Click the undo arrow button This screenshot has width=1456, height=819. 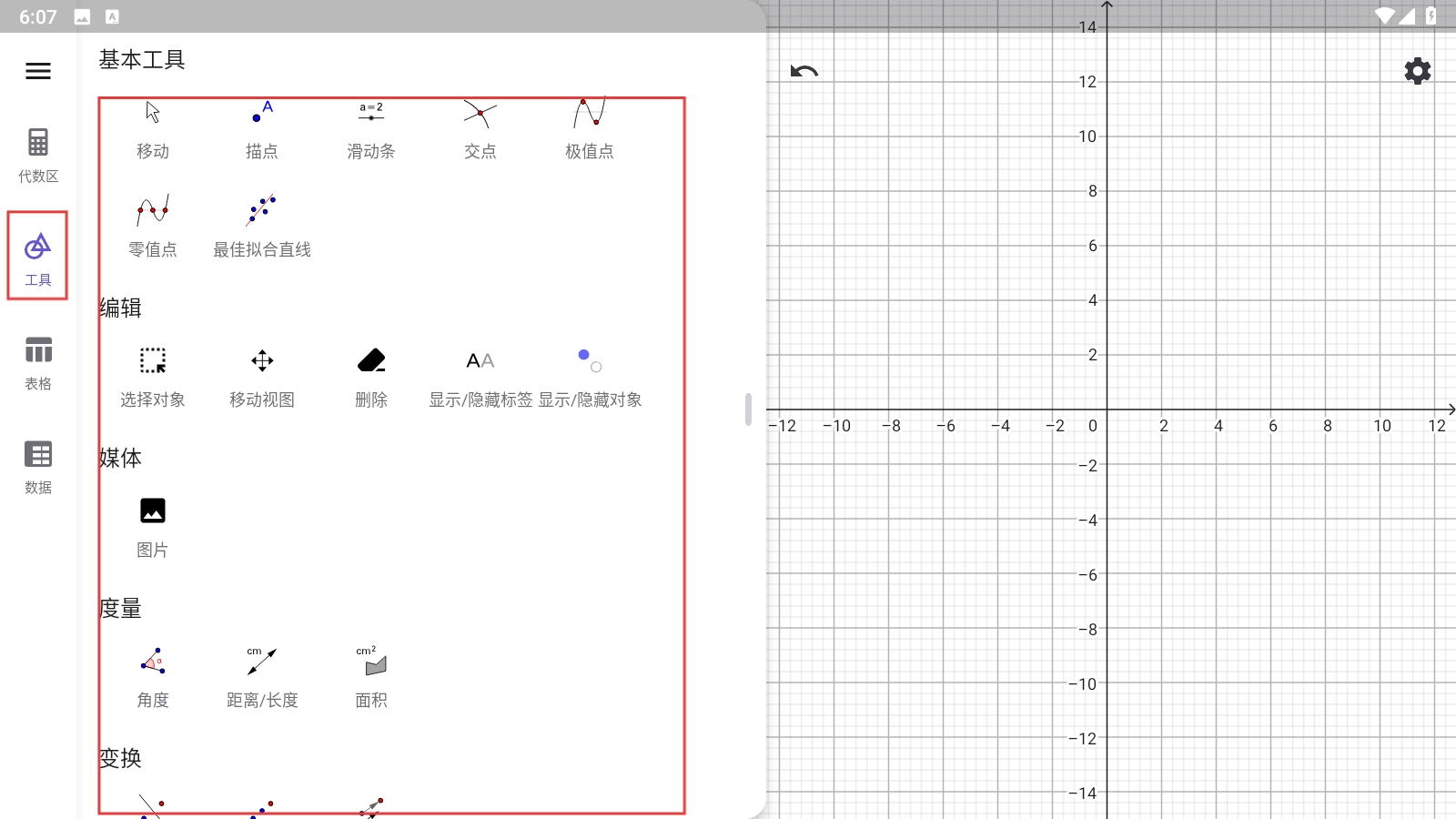tap(804, 71)
